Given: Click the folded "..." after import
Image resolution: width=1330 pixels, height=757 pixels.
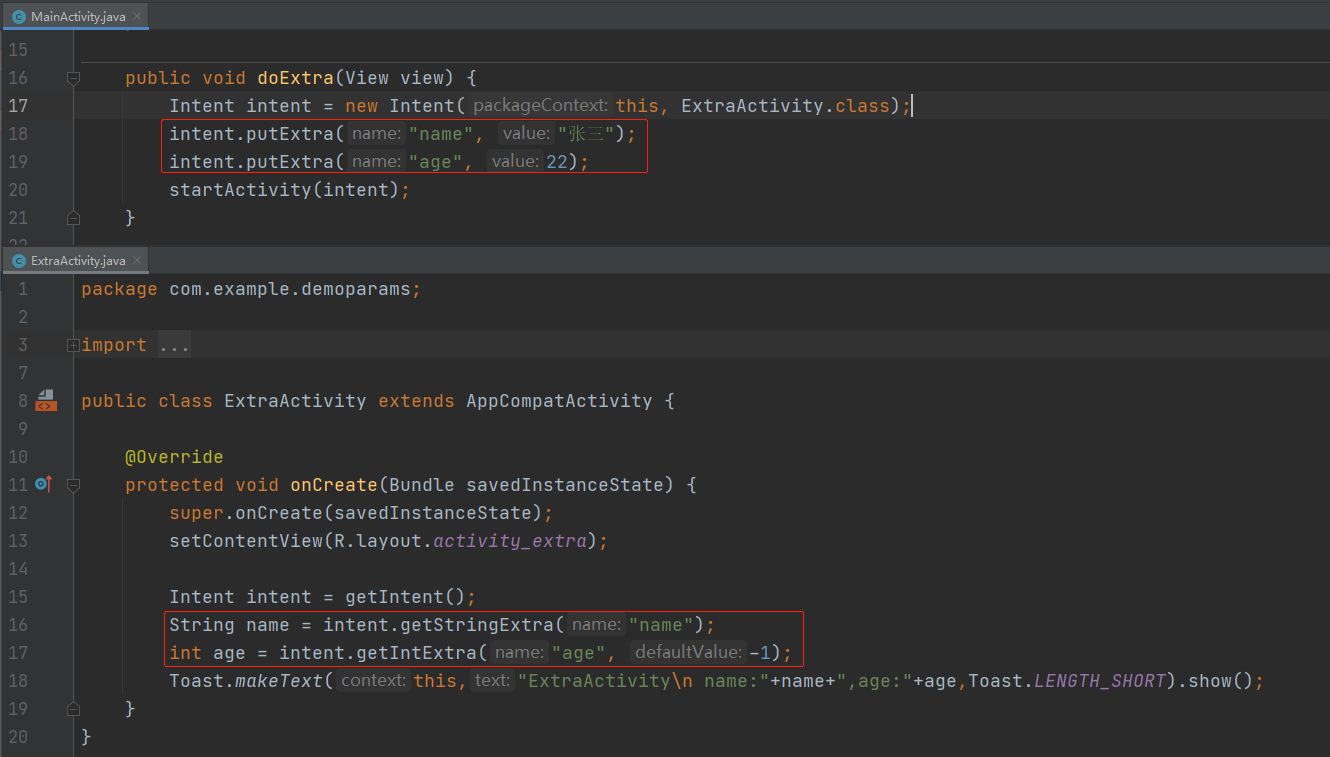Looking at the screenshot, I should pyautogui.click(x=174, y=345).
